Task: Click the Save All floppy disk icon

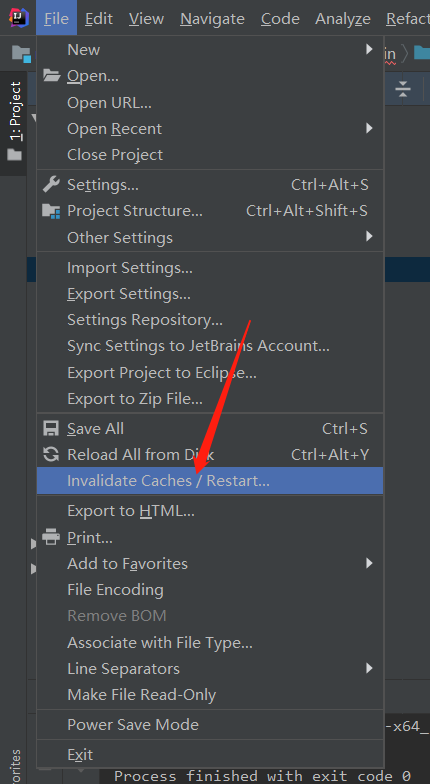Action: (x=51, y=428)
